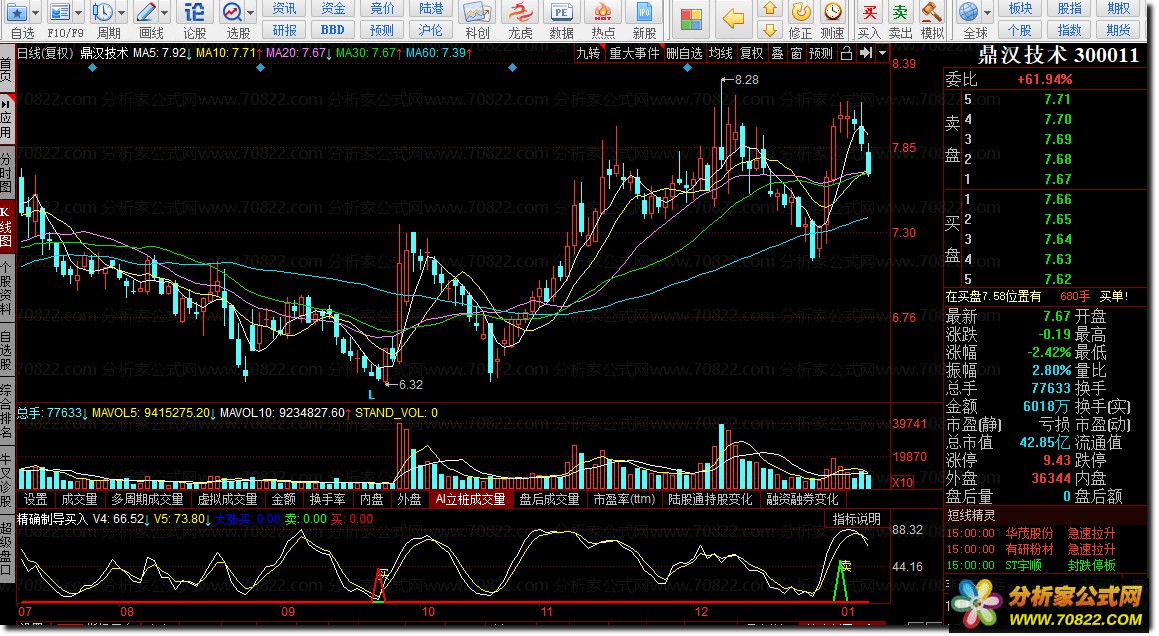Select the 成交量 volume tab
The image size is (1159, 636).
pos(79,500)
